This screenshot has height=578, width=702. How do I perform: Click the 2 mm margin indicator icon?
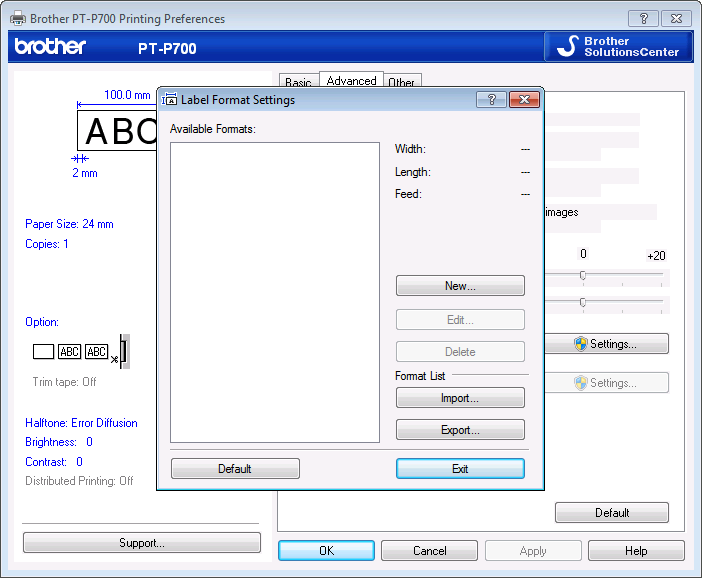[x=80, y=158]
